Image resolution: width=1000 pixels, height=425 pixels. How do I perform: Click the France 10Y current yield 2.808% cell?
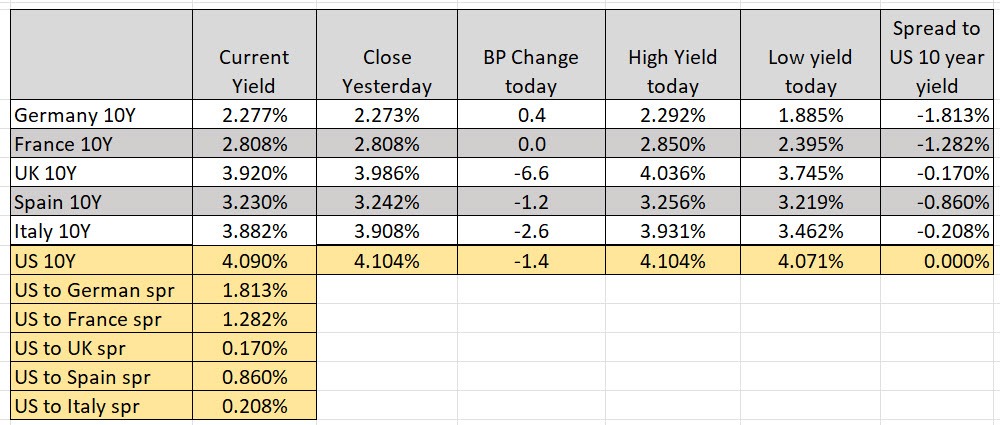(x=253, y=144)
